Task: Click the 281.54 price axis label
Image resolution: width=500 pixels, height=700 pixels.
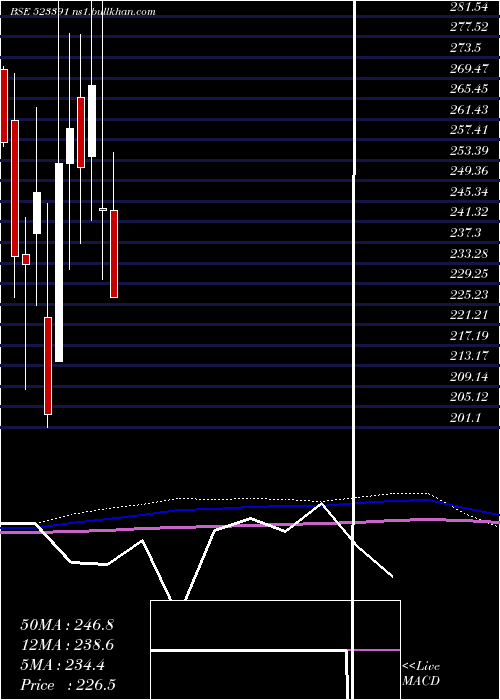Action: tap(469, 6)
